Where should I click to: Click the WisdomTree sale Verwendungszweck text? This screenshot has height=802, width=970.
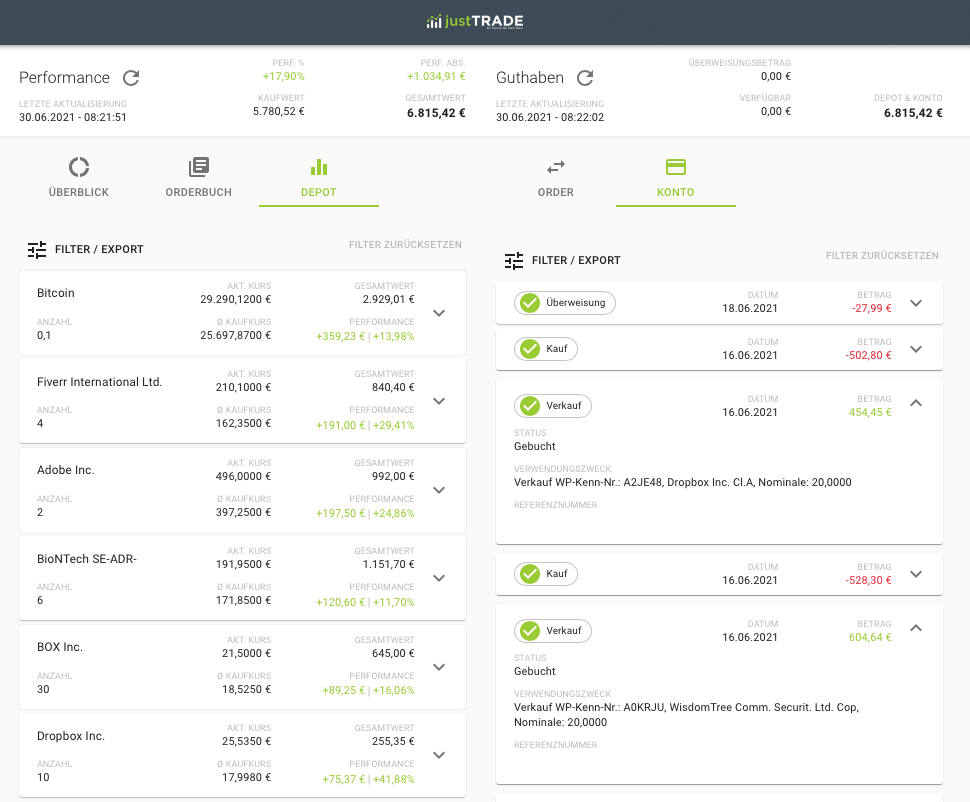687,715
